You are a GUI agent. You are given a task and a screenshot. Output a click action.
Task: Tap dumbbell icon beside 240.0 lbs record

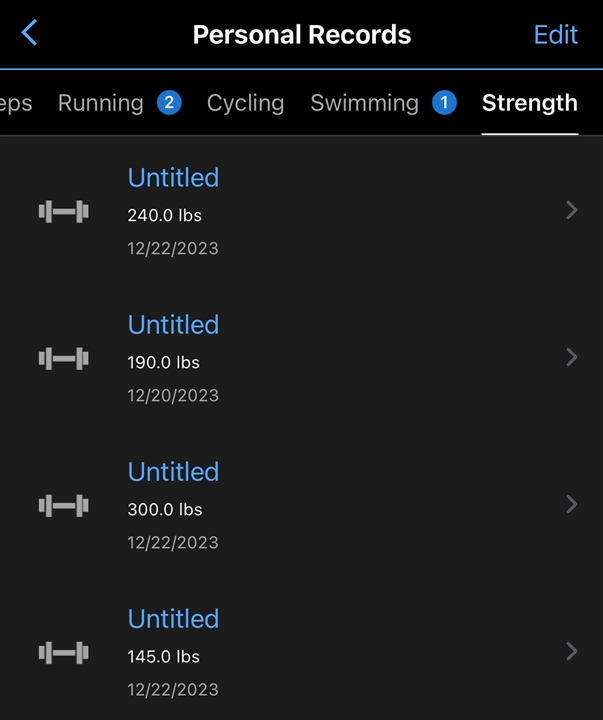(64, 211)
